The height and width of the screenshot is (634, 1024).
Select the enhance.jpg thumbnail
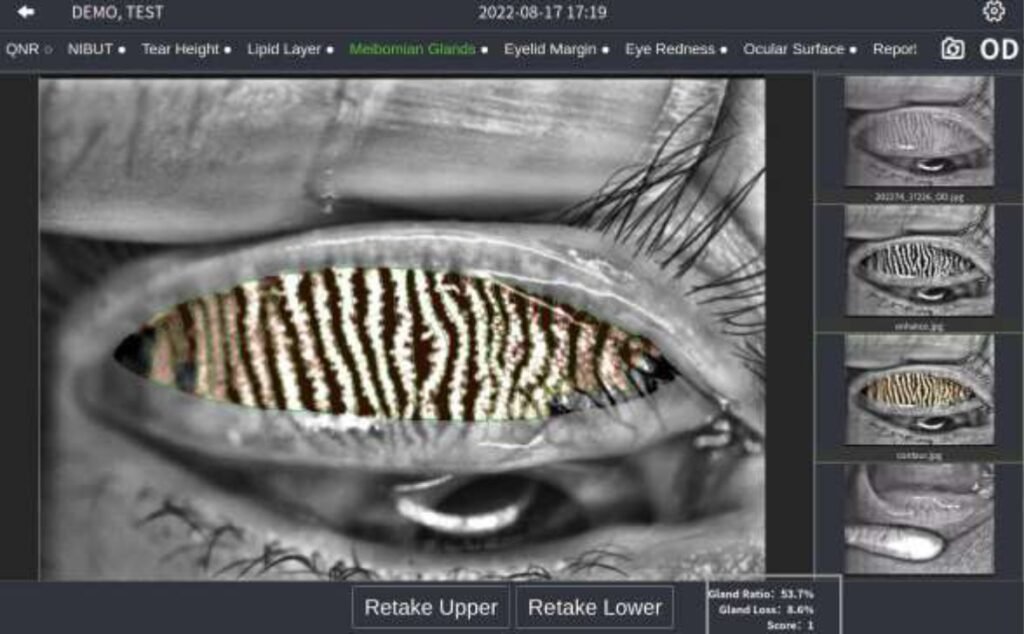[x=918, y=260]
